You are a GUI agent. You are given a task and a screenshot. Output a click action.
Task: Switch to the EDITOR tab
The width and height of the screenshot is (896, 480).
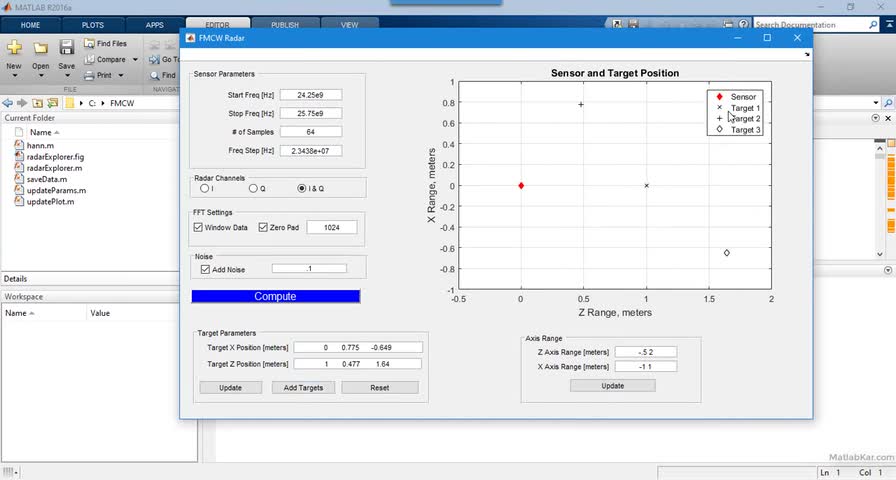click(218, 25)
